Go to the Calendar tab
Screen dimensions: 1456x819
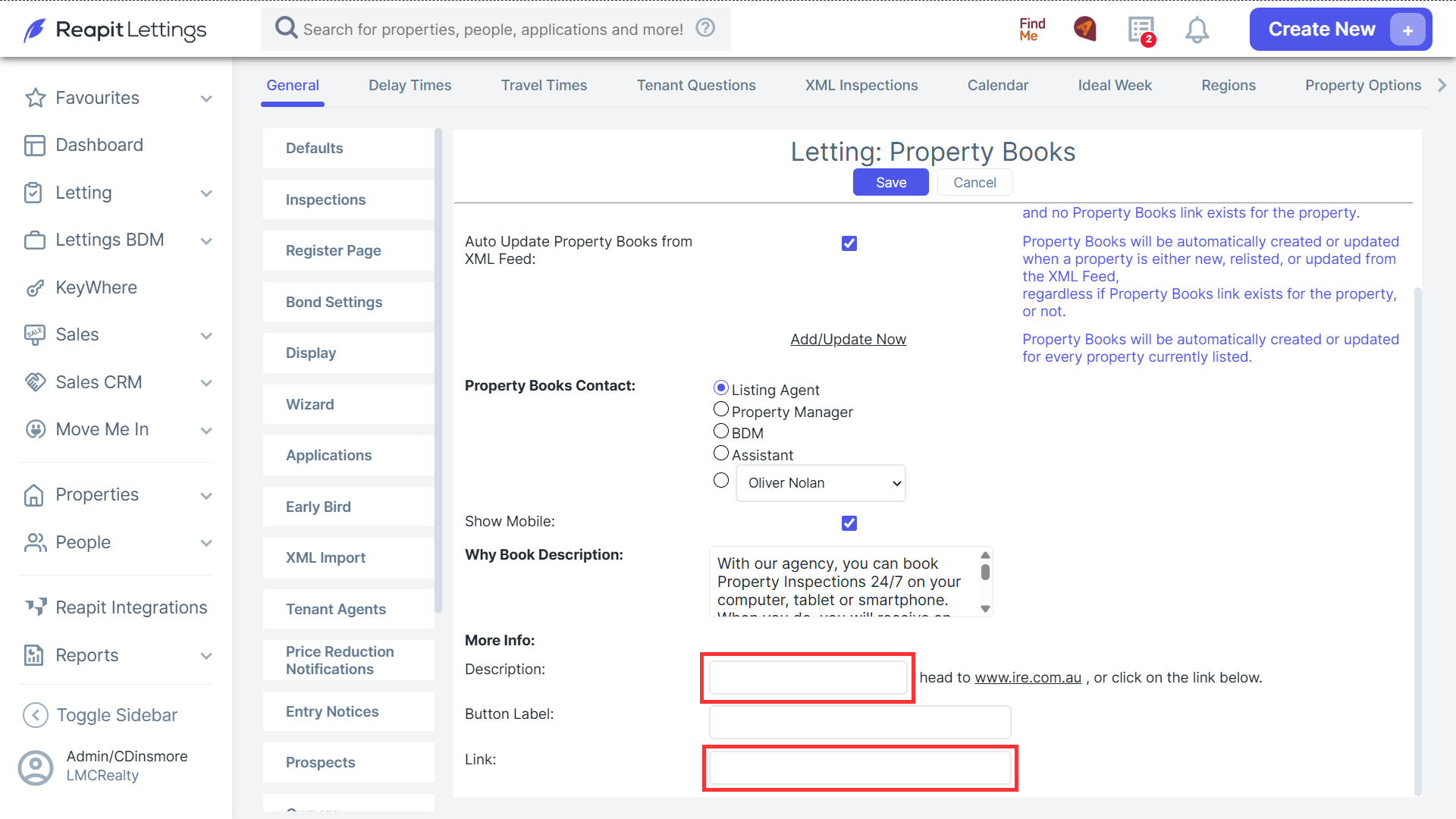click(998, 86)
